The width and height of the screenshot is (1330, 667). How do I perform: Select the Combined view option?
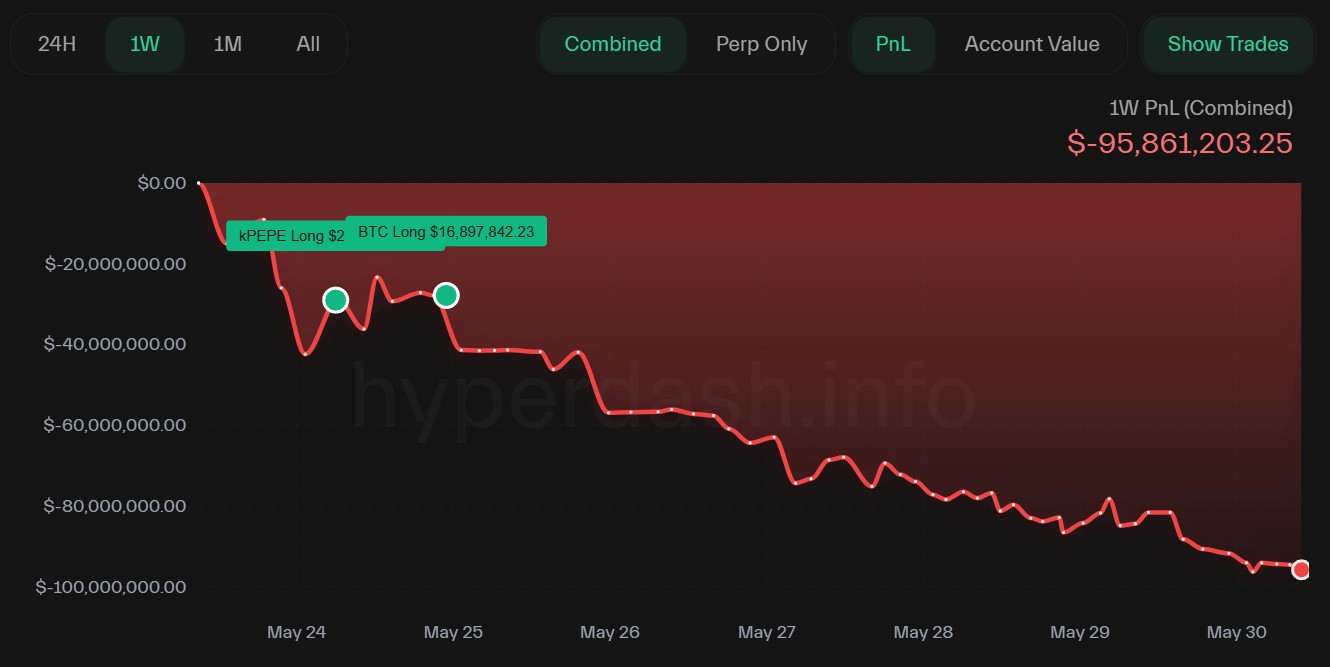click(612, 44)
